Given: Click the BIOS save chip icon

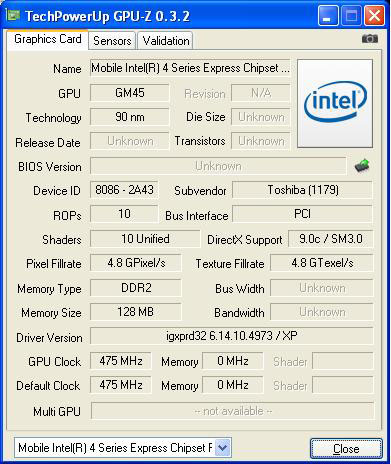Looking at the screenshot, I should 362,165.
